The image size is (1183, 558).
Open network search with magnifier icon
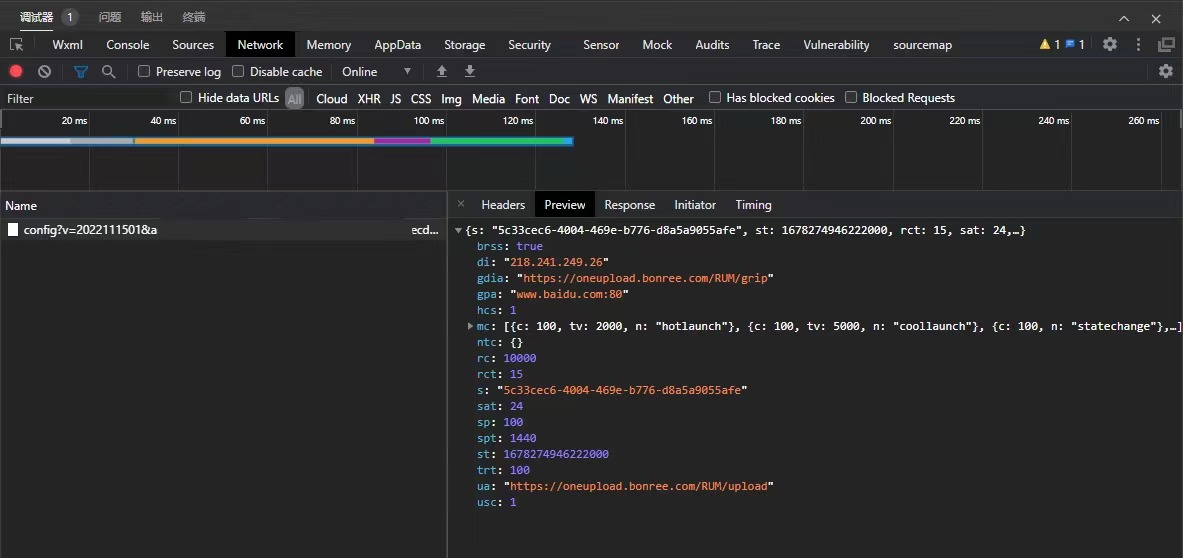click(x=108, y=71)
